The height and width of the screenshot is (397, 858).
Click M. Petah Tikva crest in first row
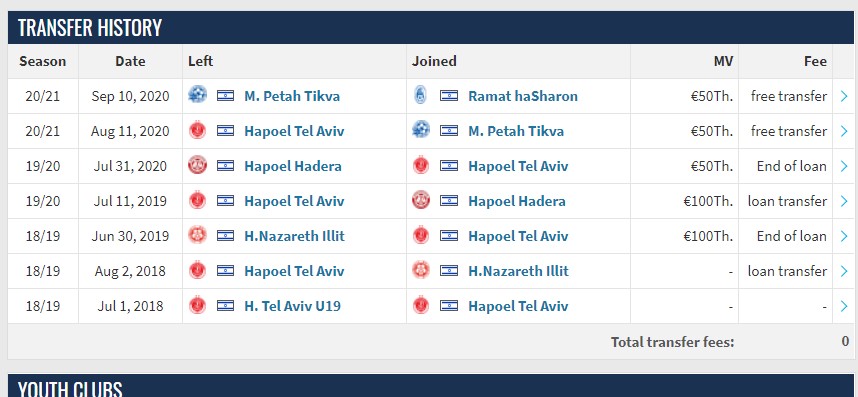click(x=197, y=95)
